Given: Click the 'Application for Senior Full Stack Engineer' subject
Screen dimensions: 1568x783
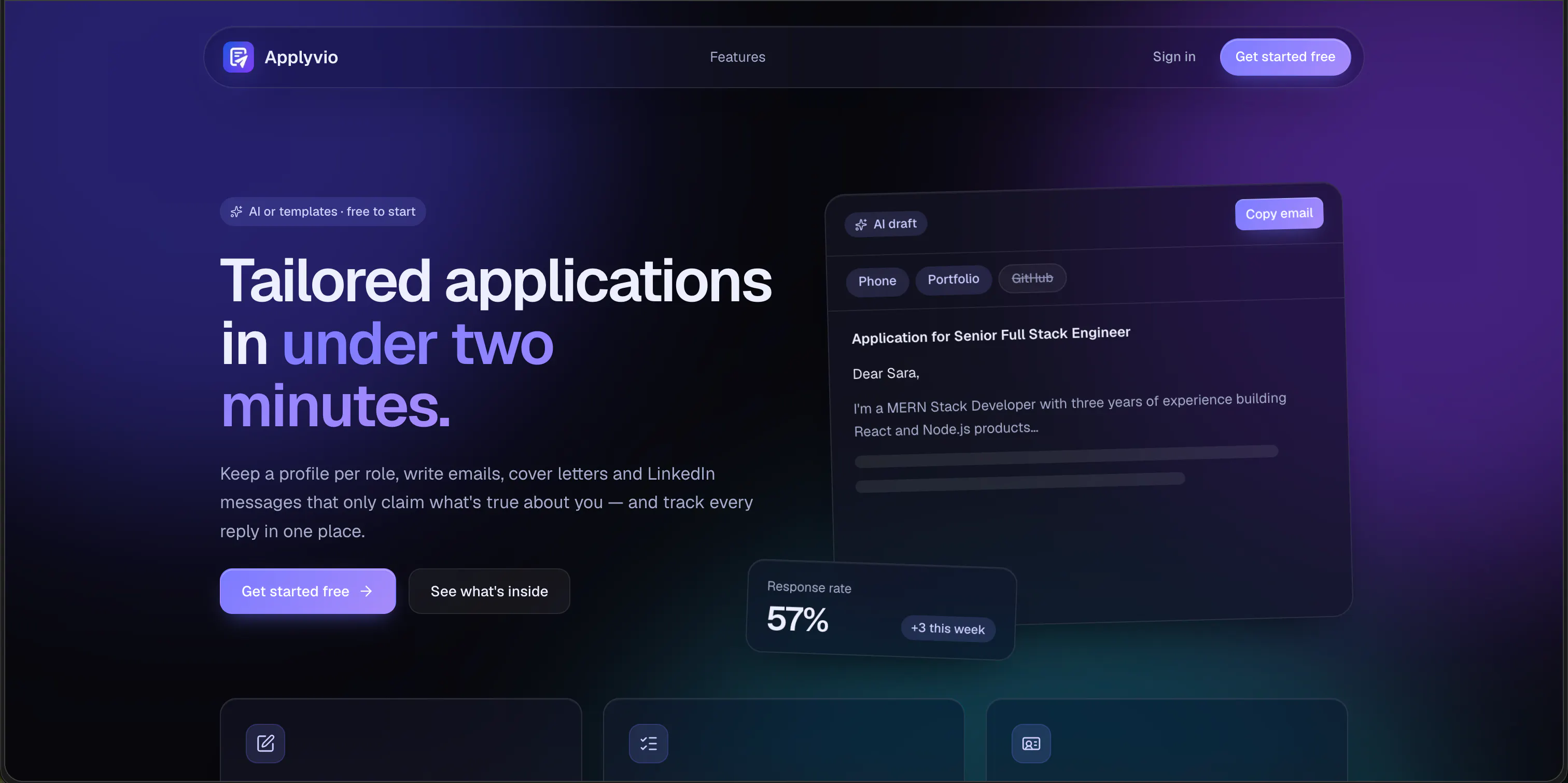Looking at the screenshot, I should point(991,334).
